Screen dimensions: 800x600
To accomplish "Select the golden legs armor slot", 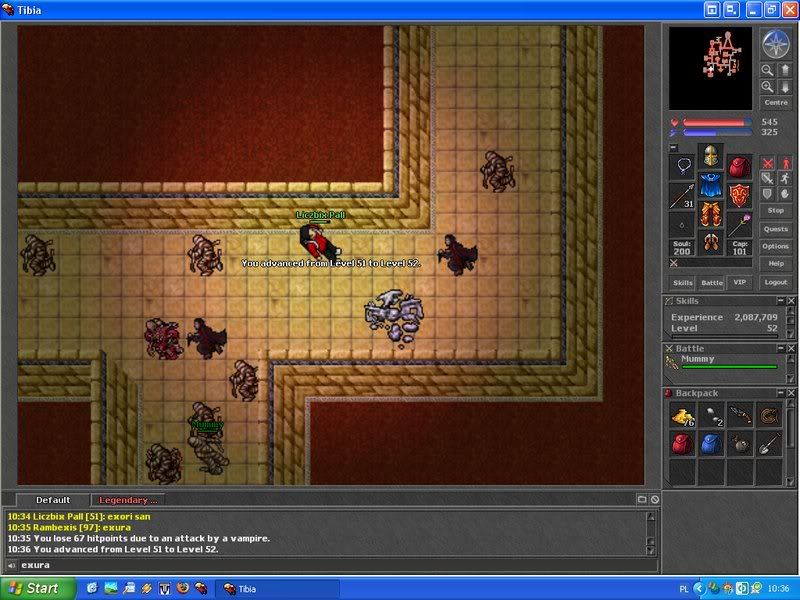I will [x=711, y=214].
